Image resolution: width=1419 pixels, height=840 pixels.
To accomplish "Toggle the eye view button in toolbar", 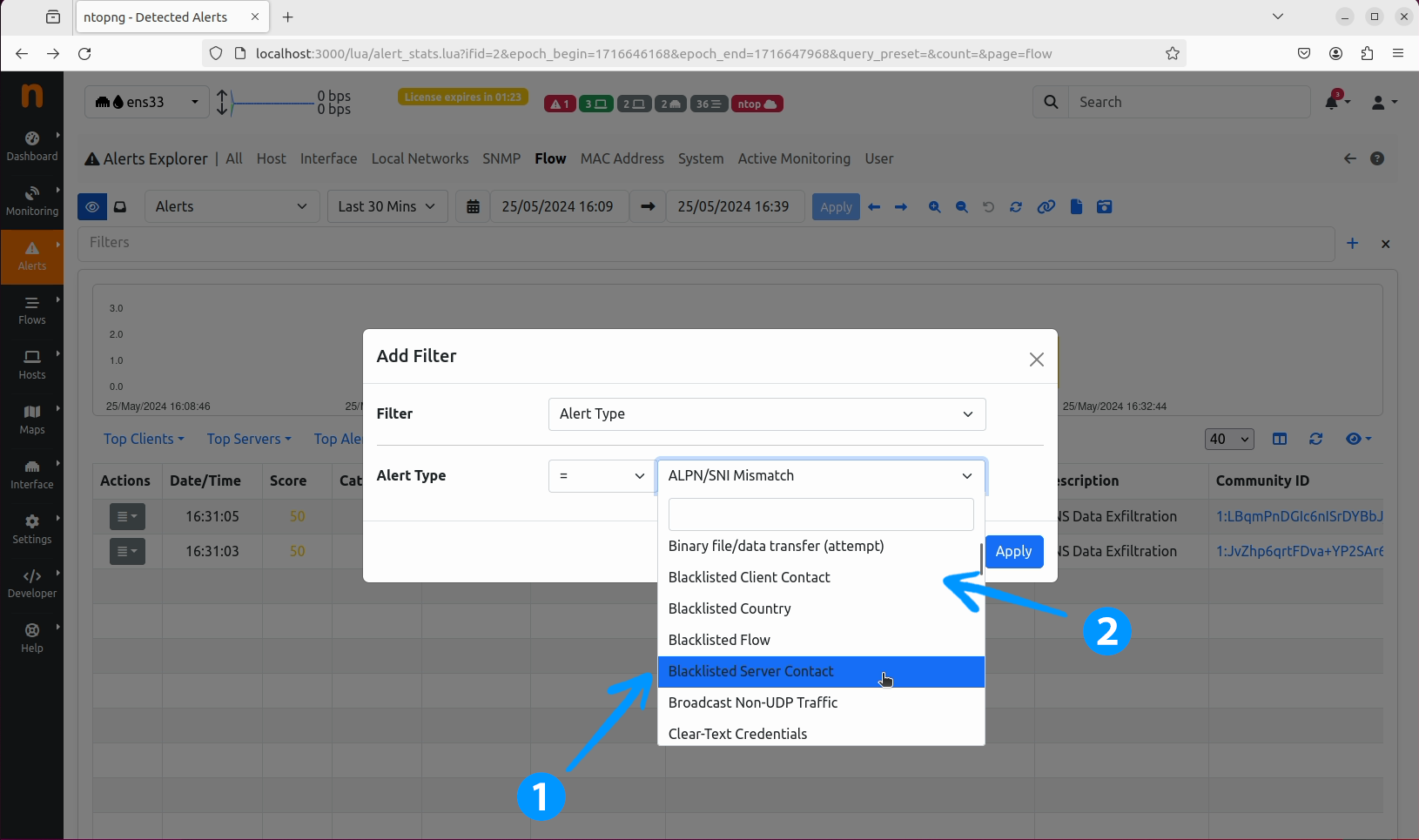I will tap(92, 207).
